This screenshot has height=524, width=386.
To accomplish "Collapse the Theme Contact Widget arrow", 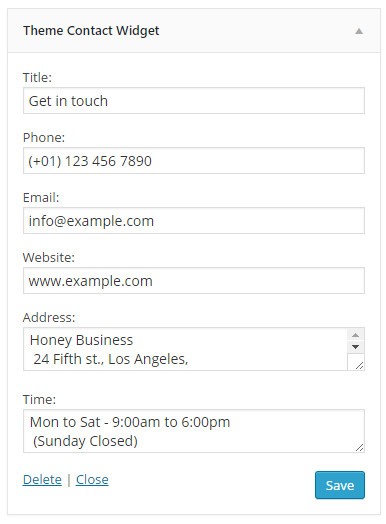I will pos(359,31).
